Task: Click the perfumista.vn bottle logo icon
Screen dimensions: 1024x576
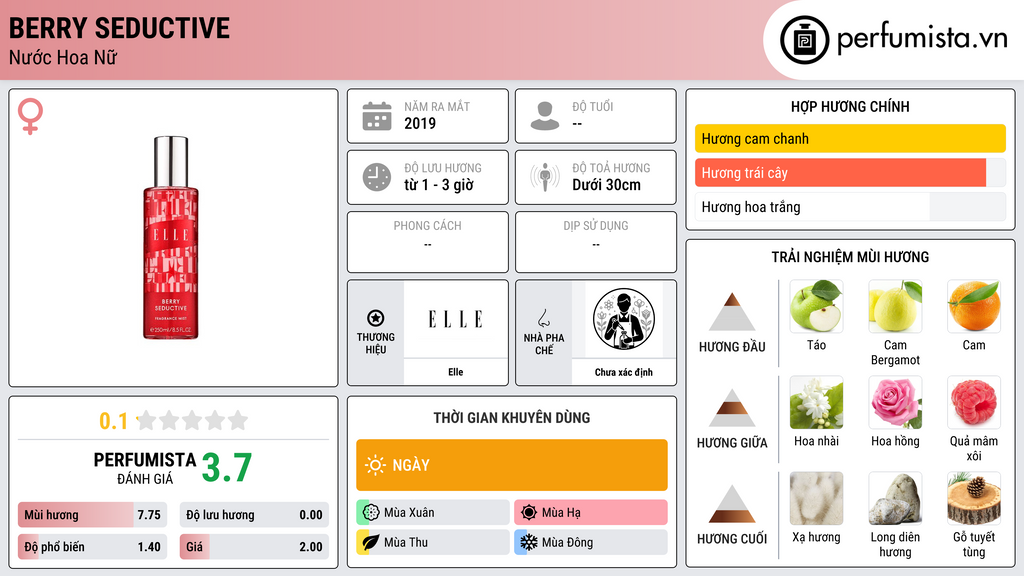Action: [x=804, y=40]
